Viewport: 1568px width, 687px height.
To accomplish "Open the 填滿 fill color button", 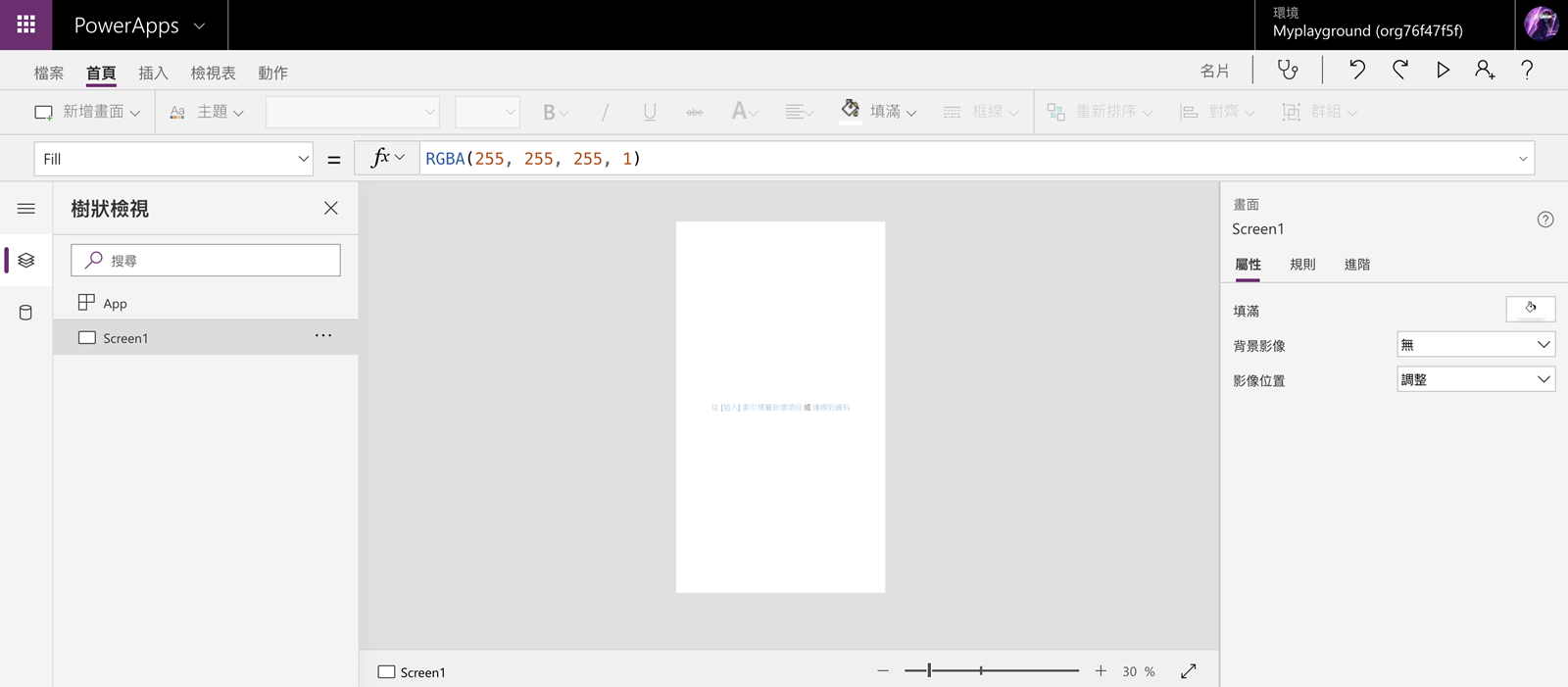I will [879, 112].
